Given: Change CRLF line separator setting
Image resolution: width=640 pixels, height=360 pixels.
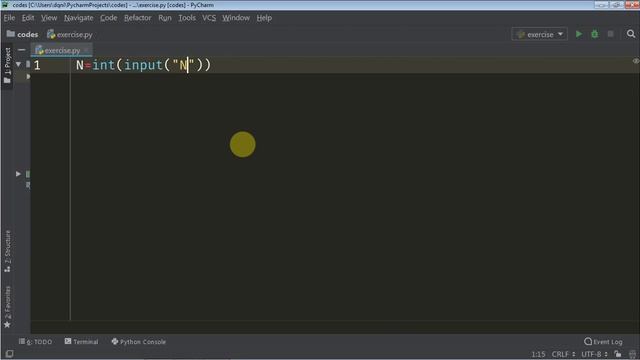Looking at the screenshot, I should (x=563, y=354).
